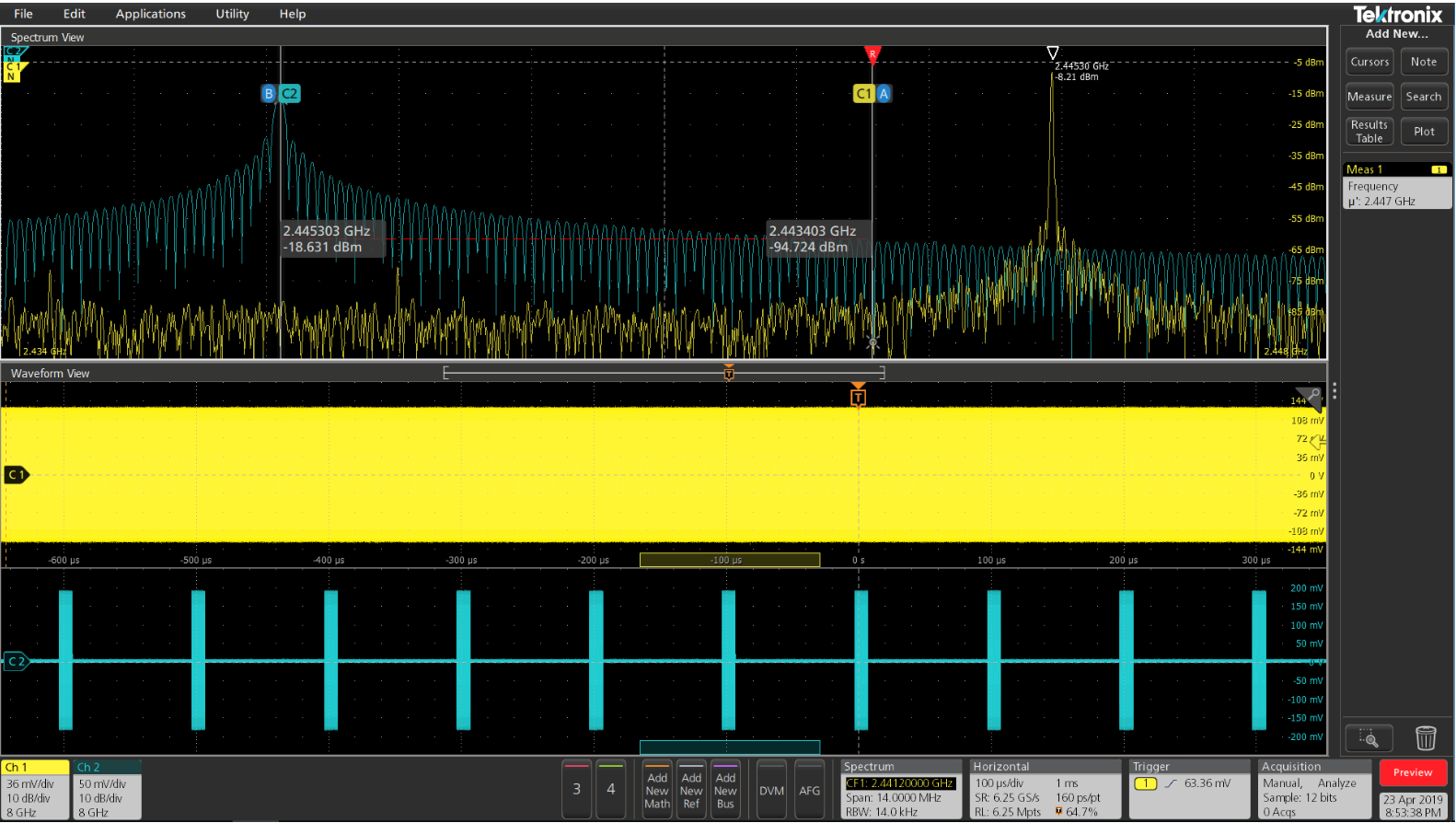Toggle channel 3 on
Screen dimensions: 1456x823
pyautogui.click(x=577, y=789)
